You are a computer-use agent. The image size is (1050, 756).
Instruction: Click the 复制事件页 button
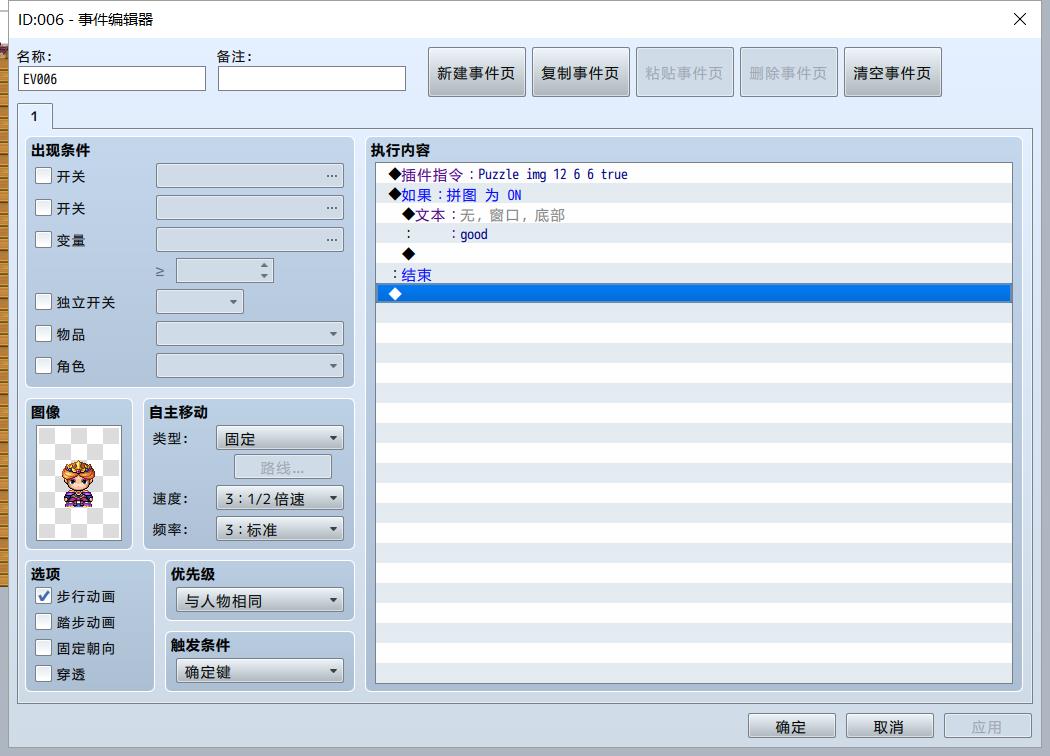pos(581,72)
